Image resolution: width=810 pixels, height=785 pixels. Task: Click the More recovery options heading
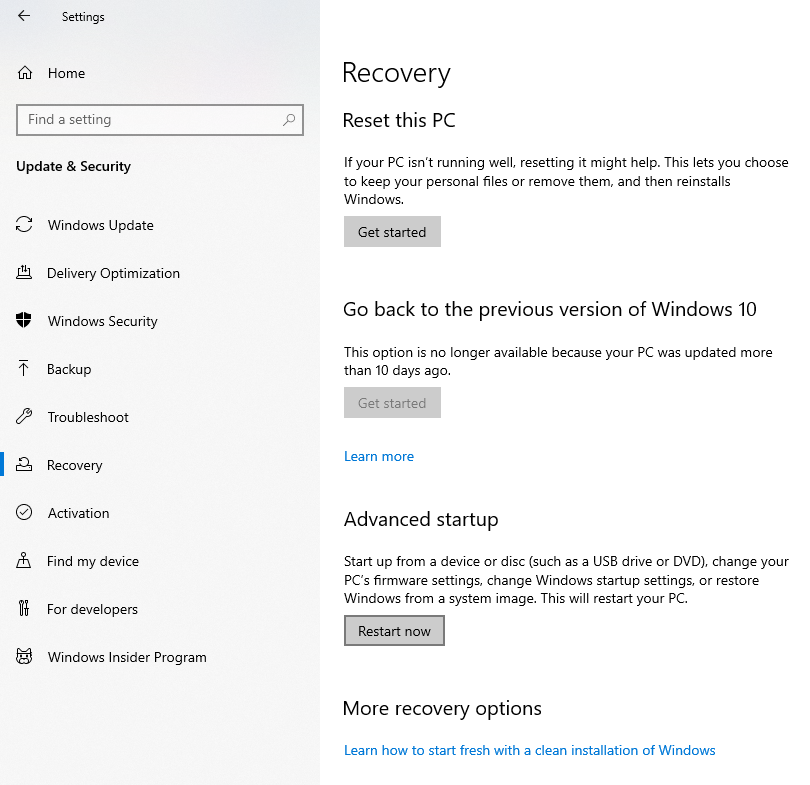[x=442, y=709]
